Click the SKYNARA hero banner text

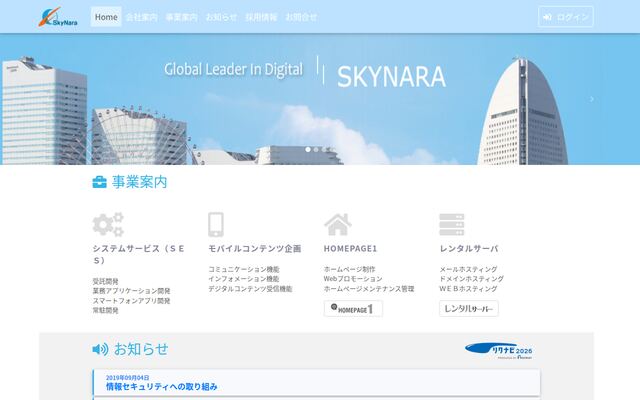[391, 76]
